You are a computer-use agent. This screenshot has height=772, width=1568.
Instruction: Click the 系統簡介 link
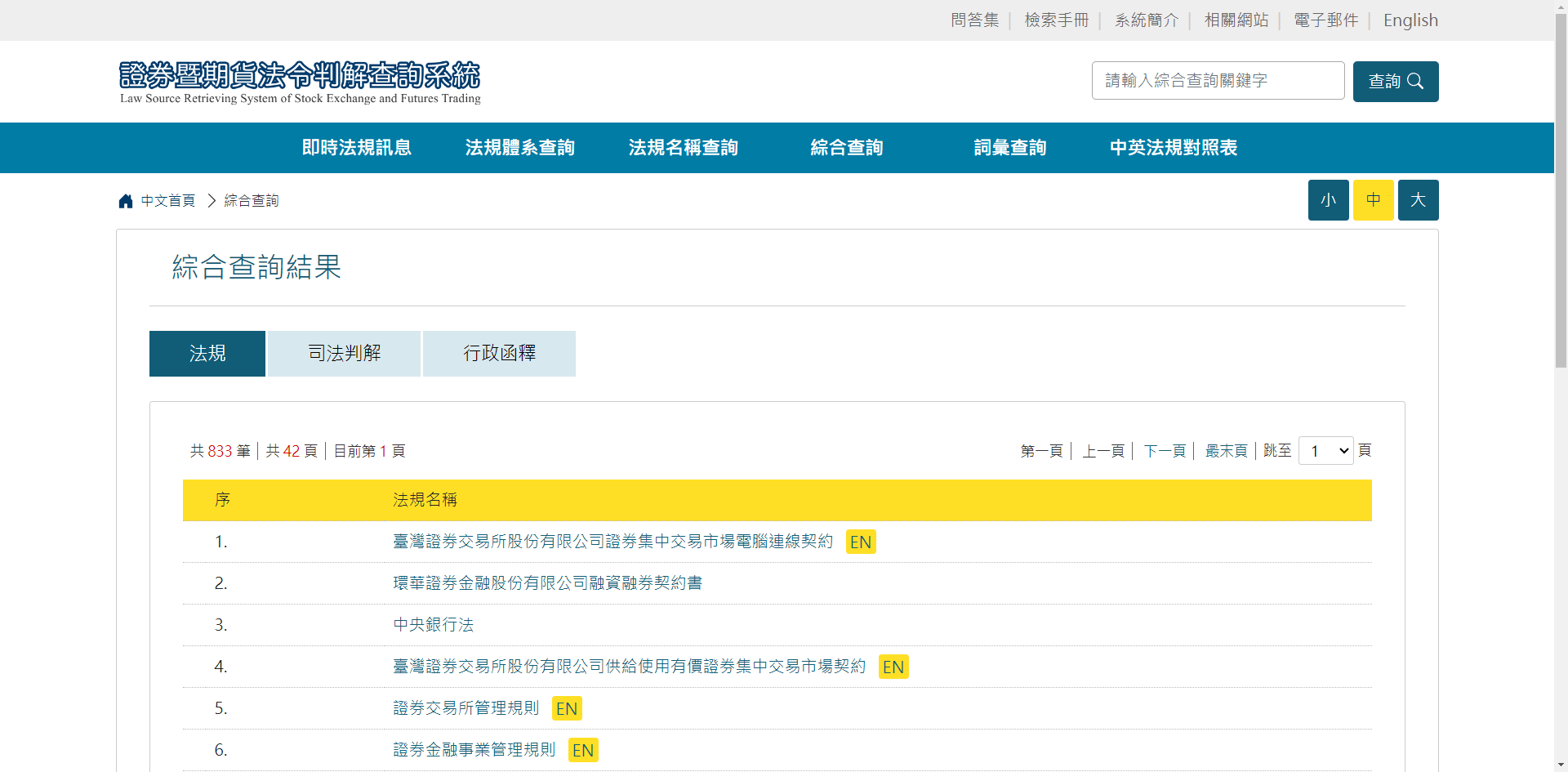pos(1147,20)
